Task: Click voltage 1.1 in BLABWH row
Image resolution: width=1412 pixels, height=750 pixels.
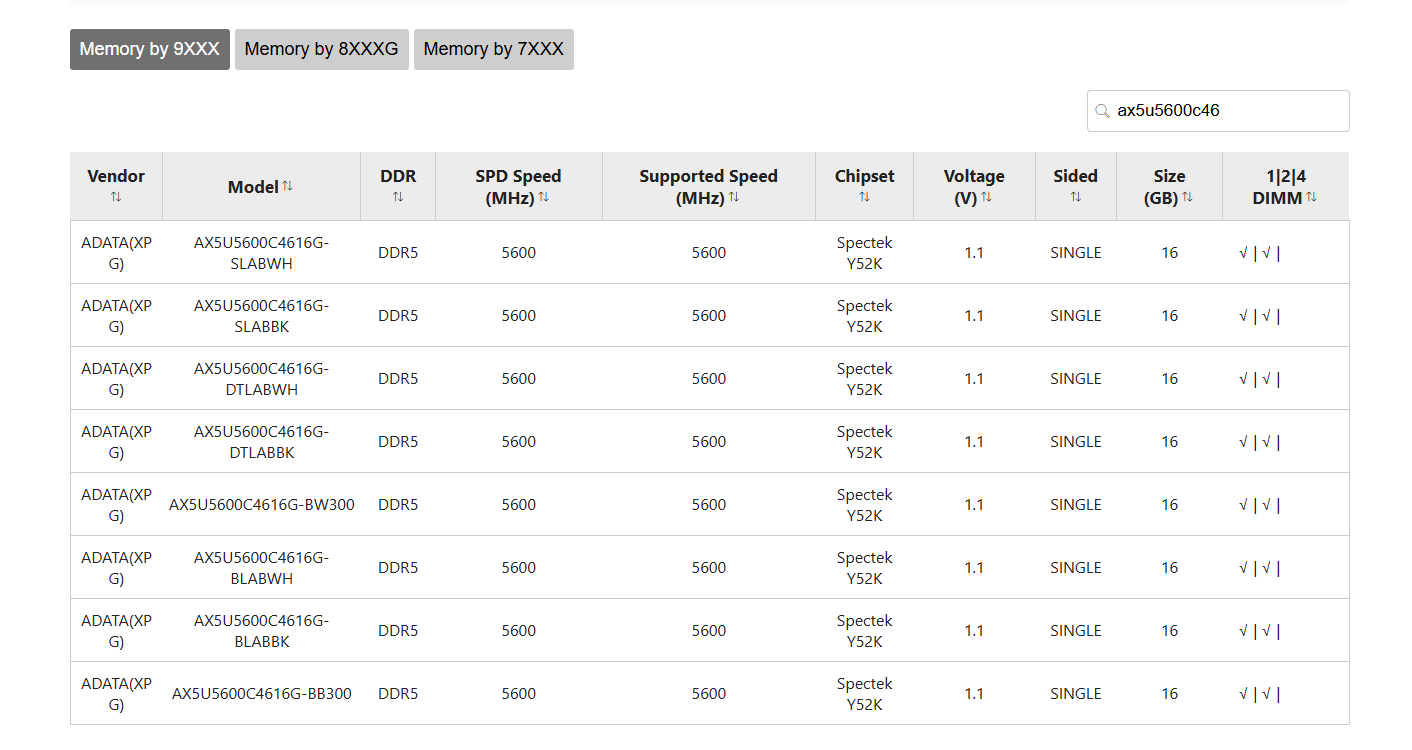Action: pos(974,568)
